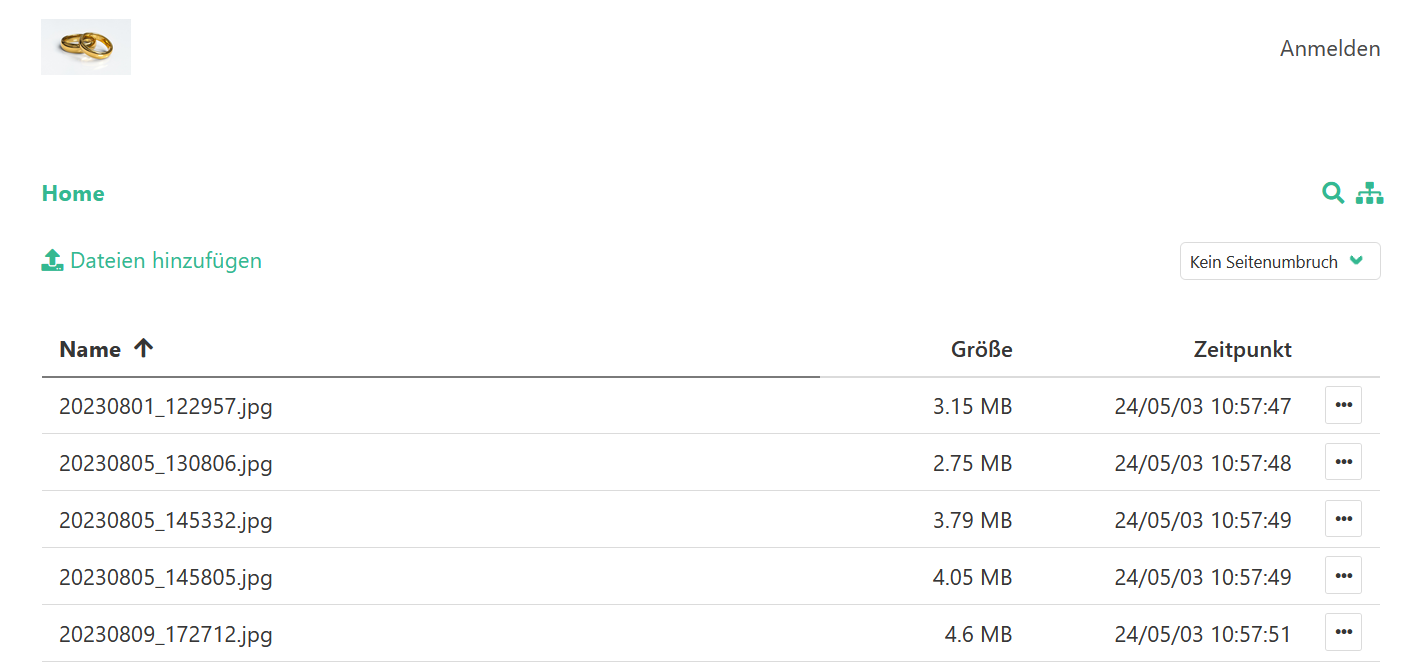Click the upload icon beside Dateien hinzufügen
This screenshot has width=1406, height=667.
tap(52, 260)
